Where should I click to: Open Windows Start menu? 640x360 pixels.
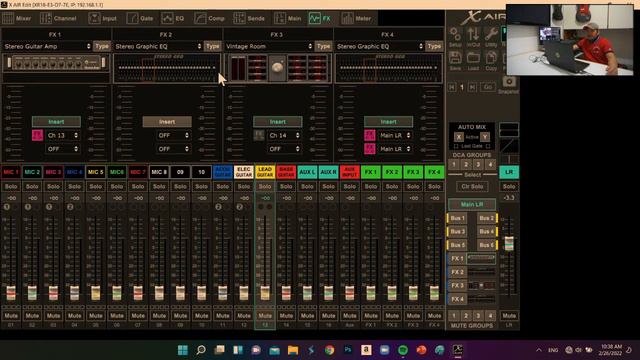(182, 350)
